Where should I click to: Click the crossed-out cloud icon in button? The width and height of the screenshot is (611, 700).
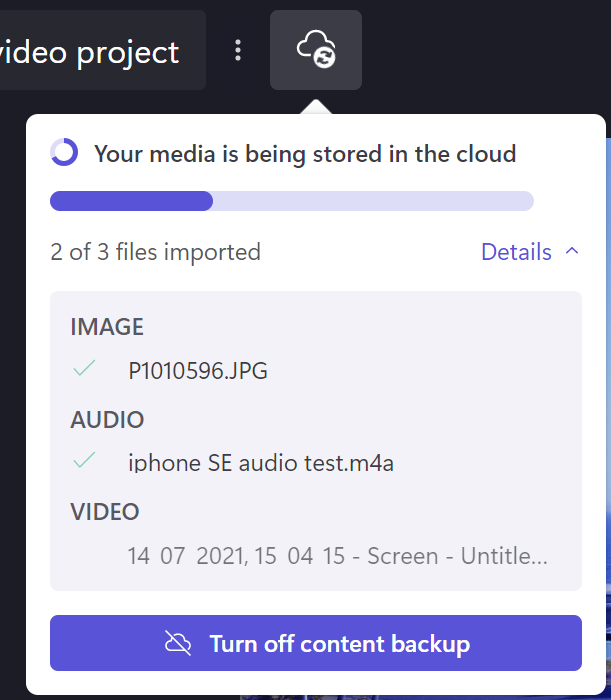pos(178,643)
